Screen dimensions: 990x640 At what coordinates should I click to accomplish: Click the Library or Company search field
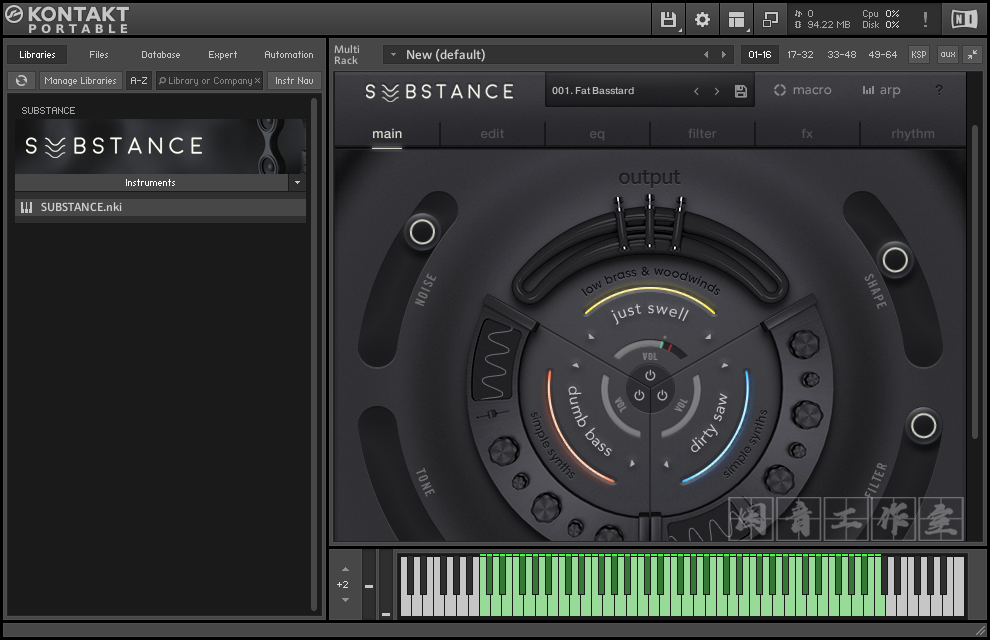pyautogui.click(x=209, y=80)
